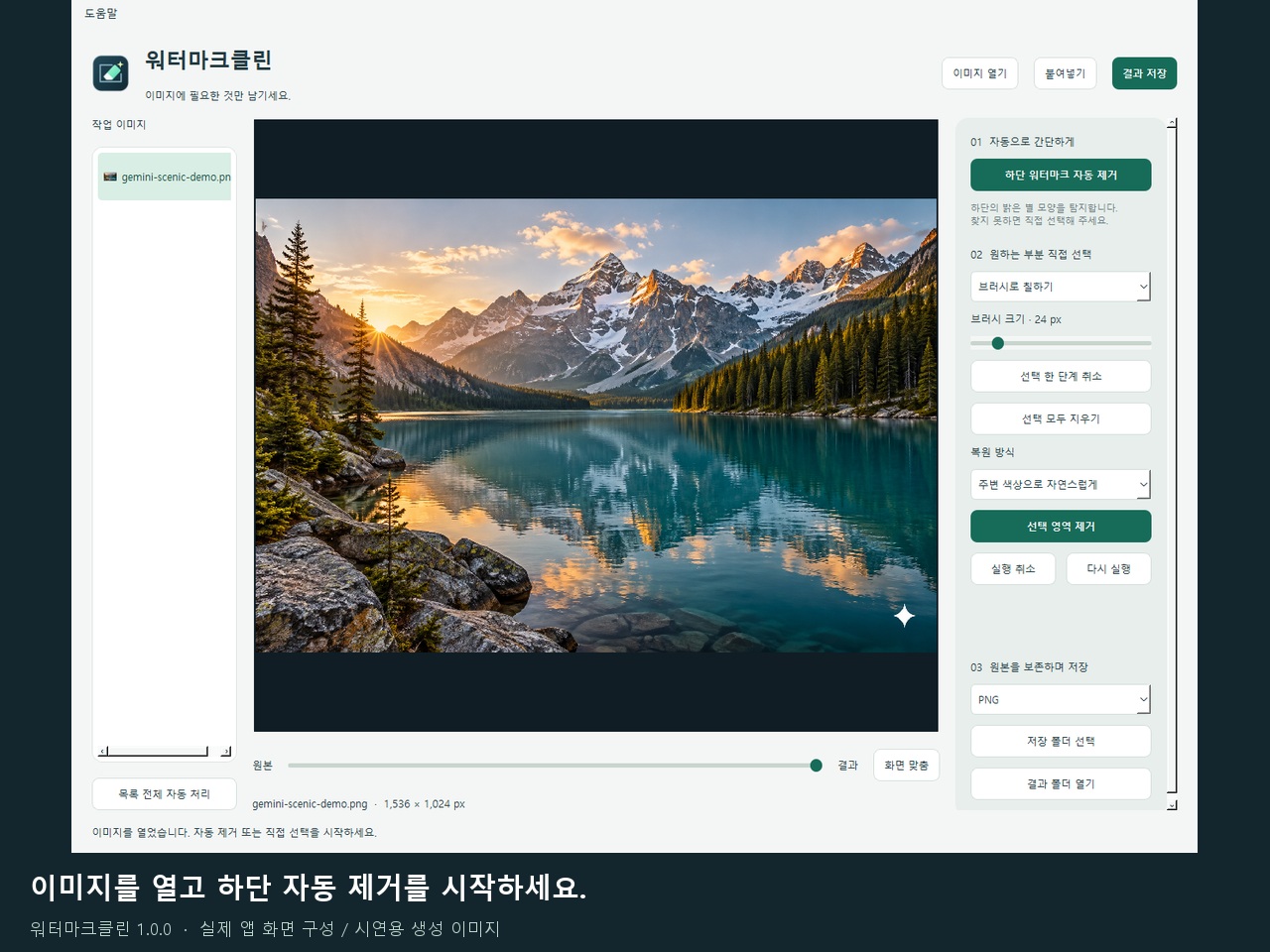
Task: Click the file icon beside gemini-scenic-demo.png
Action: [x=110, y=177]
